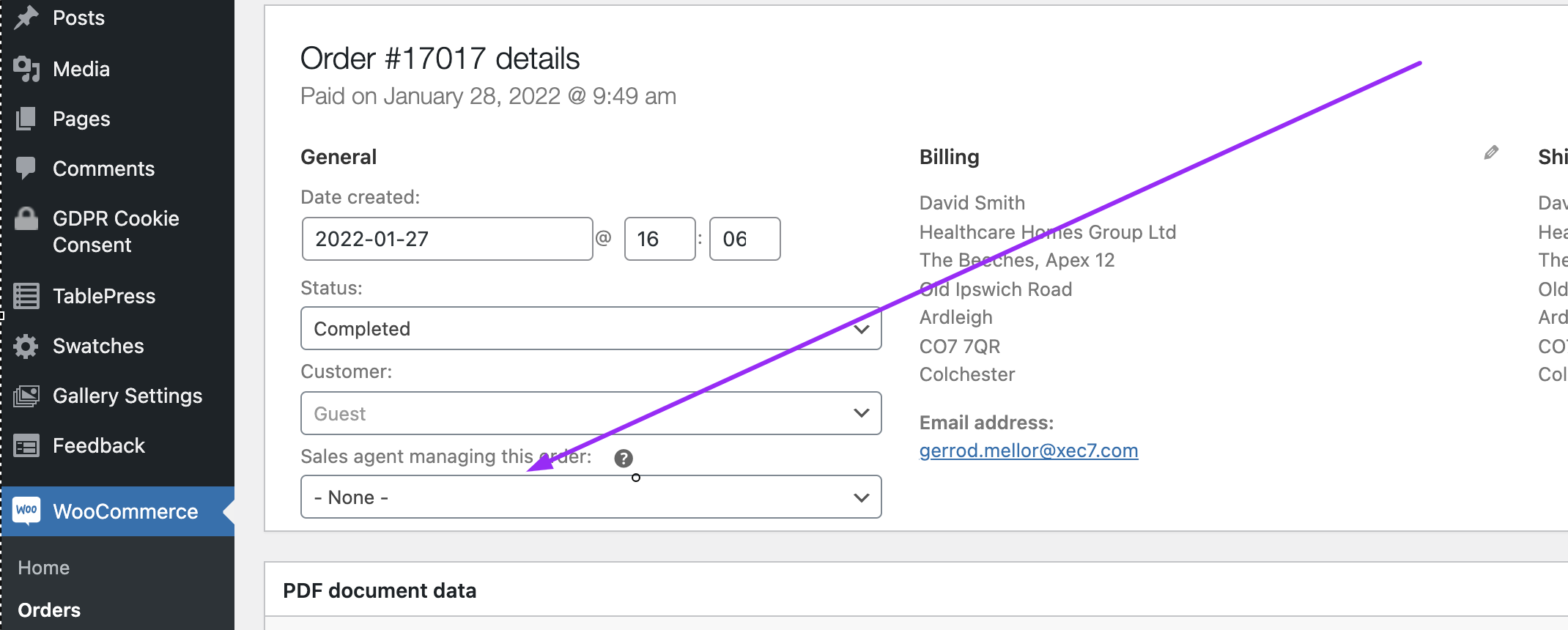Edit billing address with pencil icon
Viewport: 1568px width, 630px height.
[1491, 152]
